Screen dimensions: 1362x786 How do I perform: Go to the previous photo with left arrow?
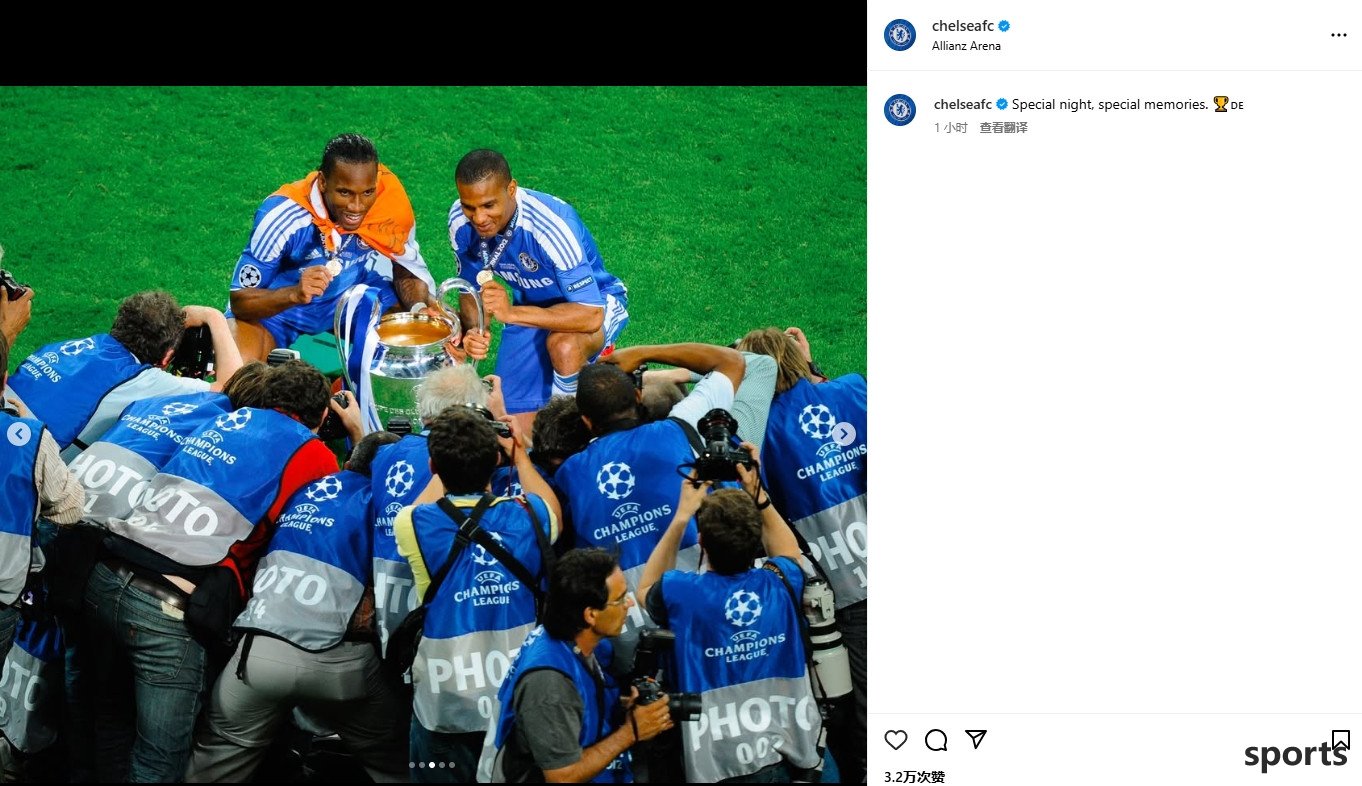coord(19,434)
